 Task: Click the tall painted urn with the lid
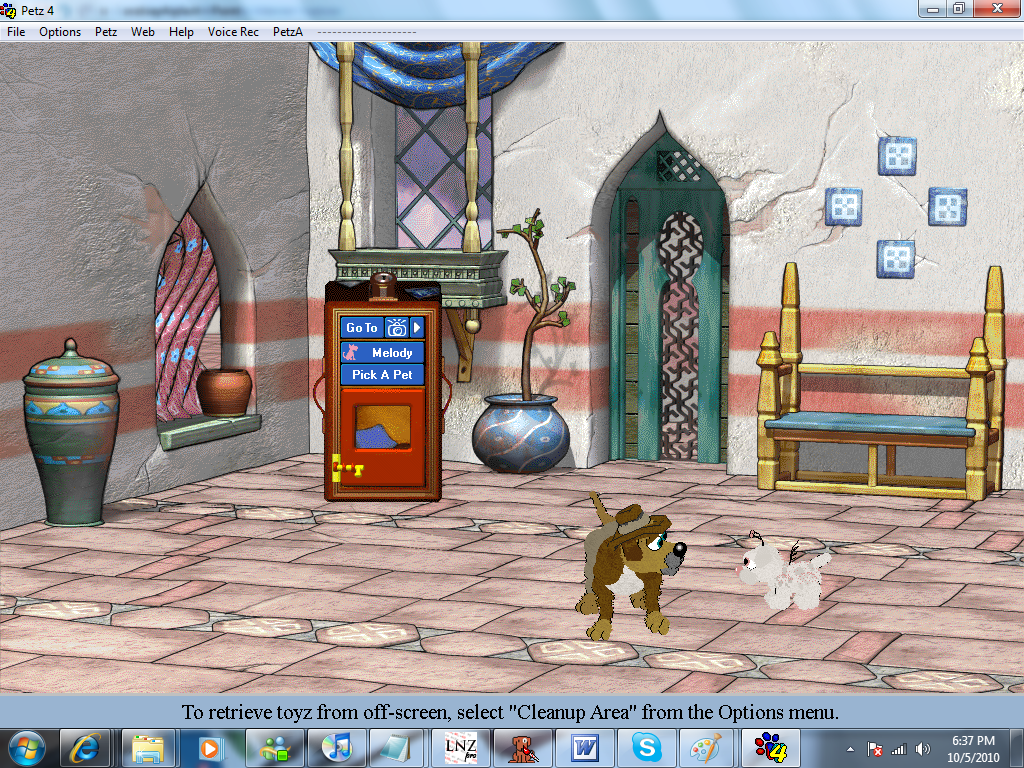click(71, 433)
